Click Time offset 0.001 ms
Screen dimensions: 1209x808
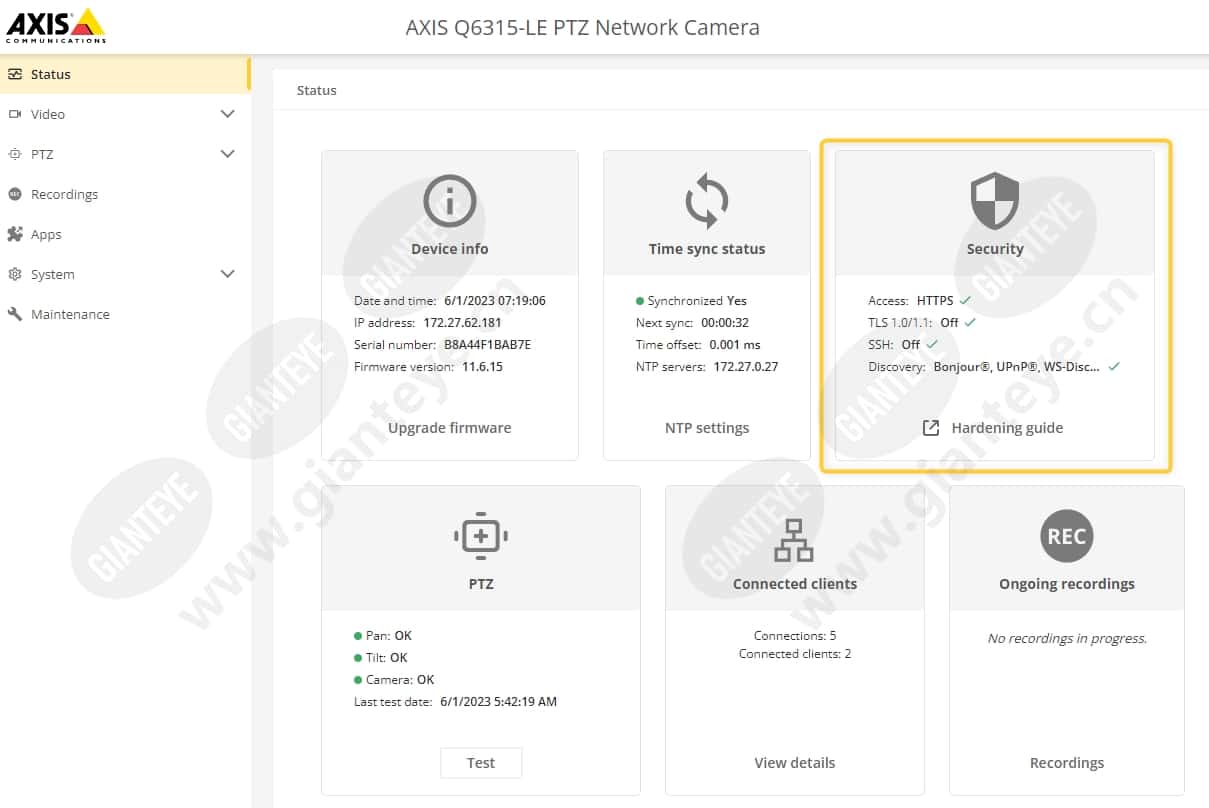click(735, 345)
